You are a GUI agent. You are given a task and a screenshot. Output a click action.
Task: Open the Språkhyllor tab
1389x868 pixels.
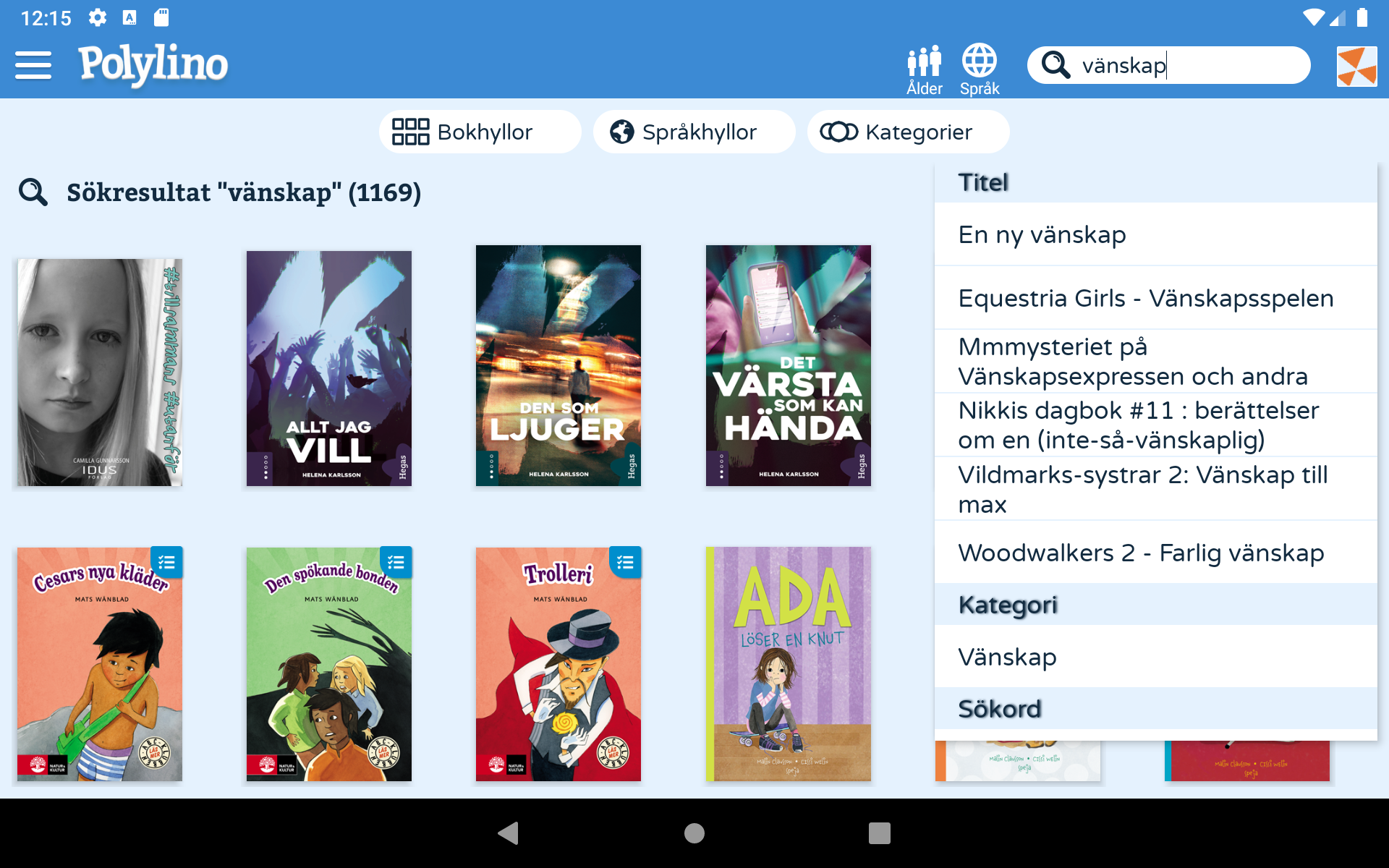coord(694,132)
